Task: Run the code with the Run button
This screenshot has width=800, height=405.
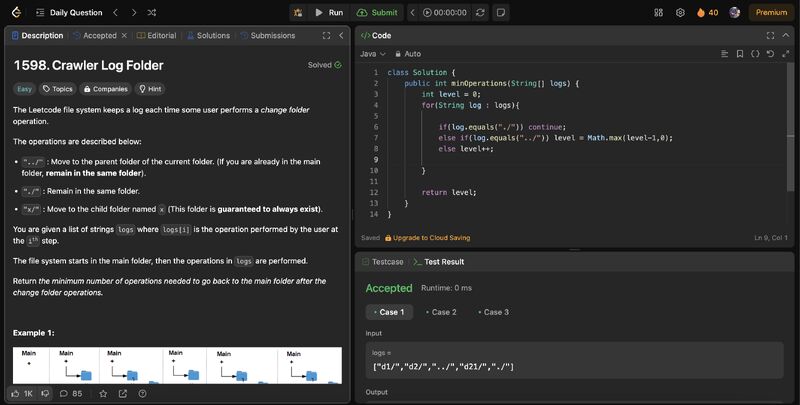Action: pyautogui.click(x=327, y=13)
